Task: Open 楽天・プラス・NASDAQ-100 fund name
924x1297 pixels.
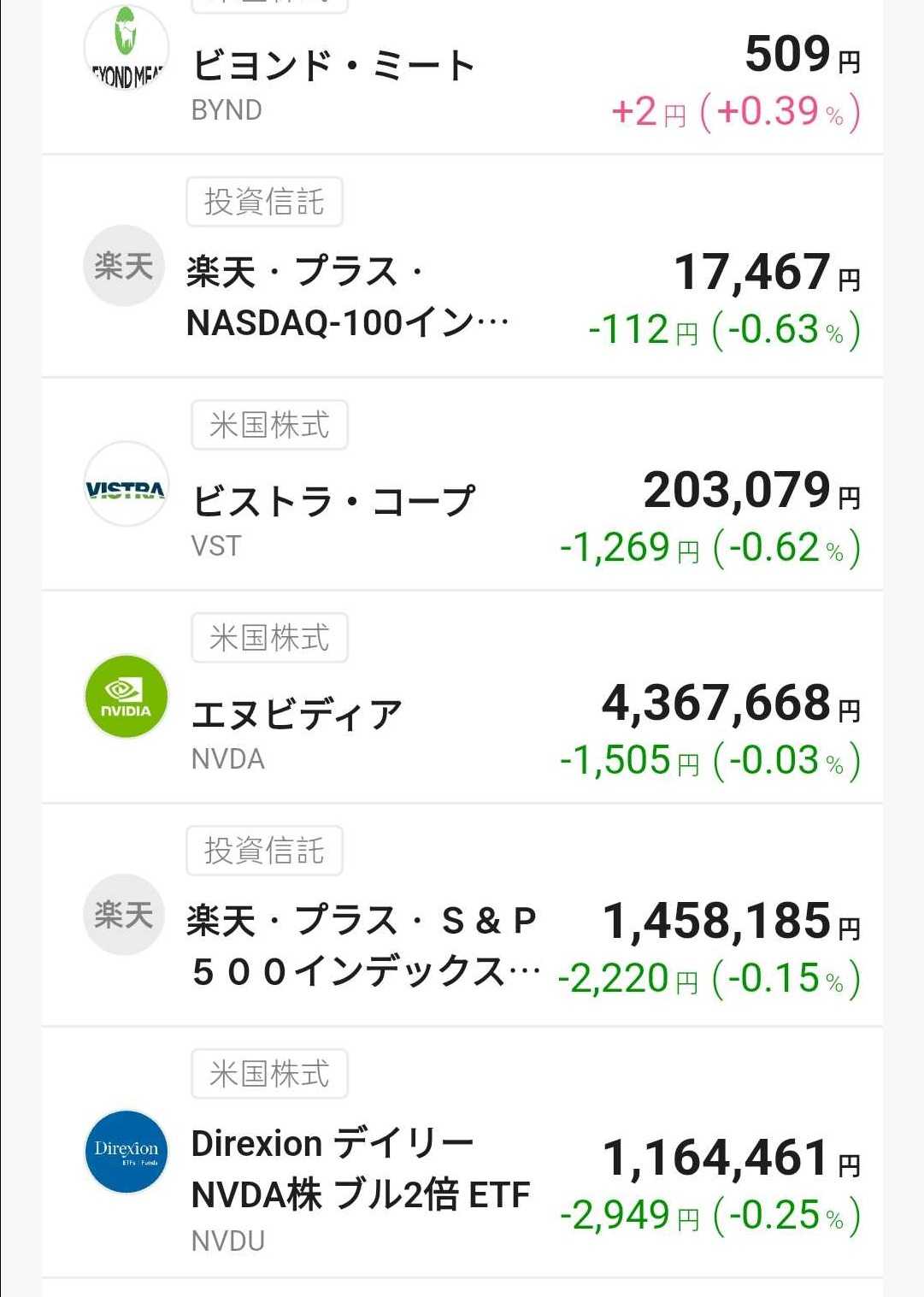Action: (346, 297)
